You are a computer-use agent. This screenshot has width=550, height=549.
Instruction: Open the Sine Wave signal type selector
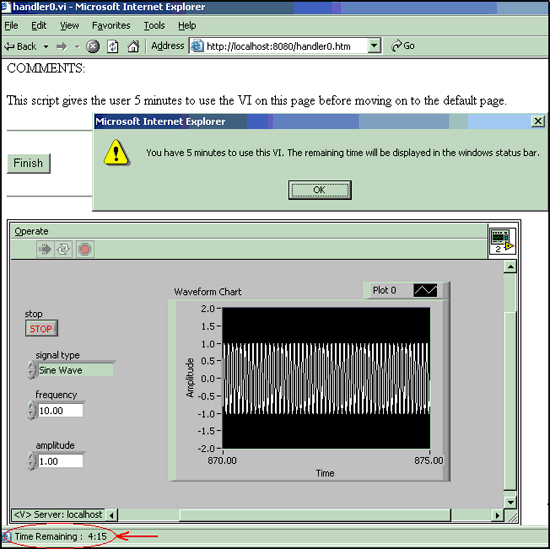coord(75,370)
